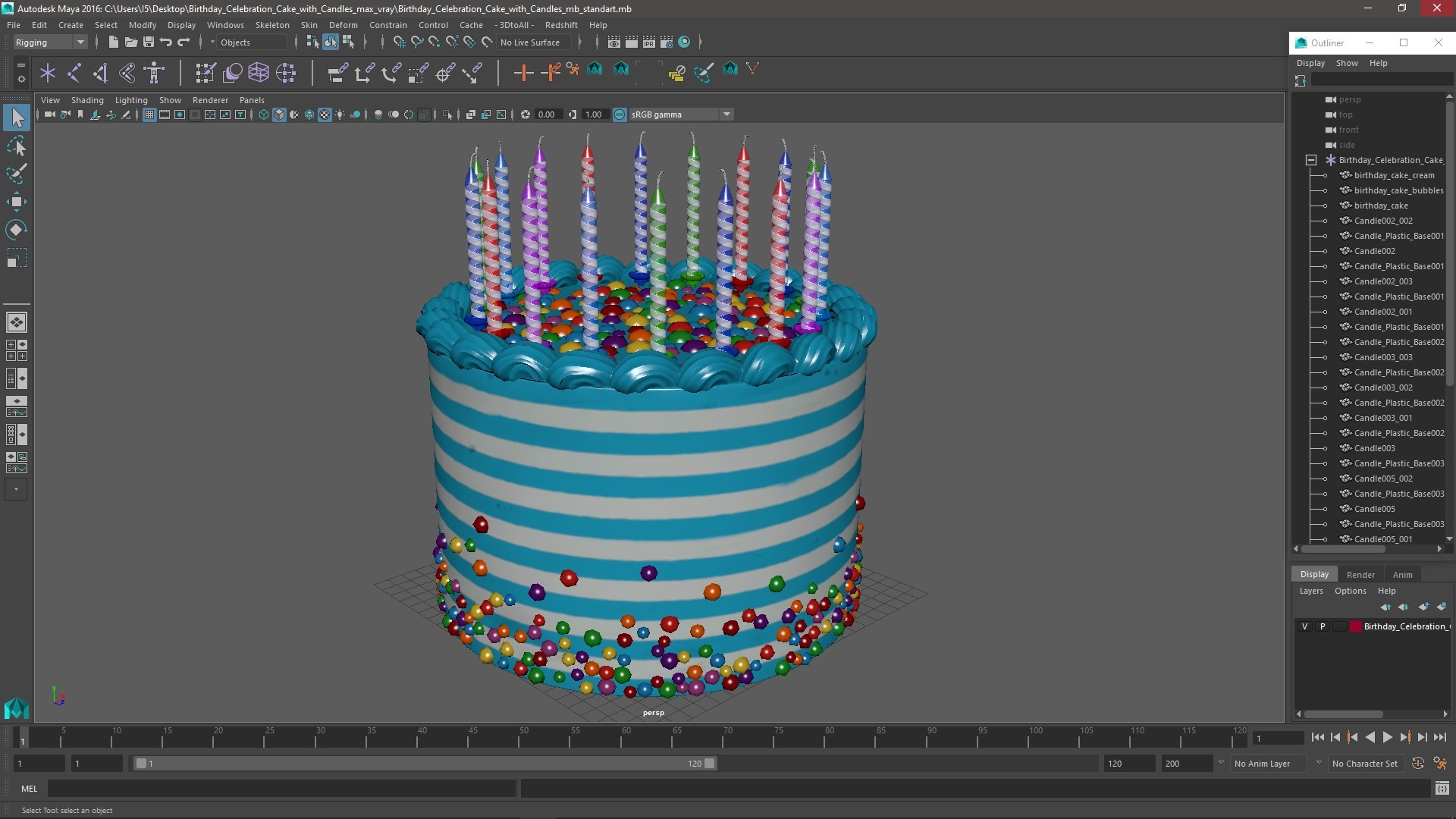Click the time range slider bar
Image resolution: width=1456 pixels, height=819 pixels.
(x=425, y=764)
